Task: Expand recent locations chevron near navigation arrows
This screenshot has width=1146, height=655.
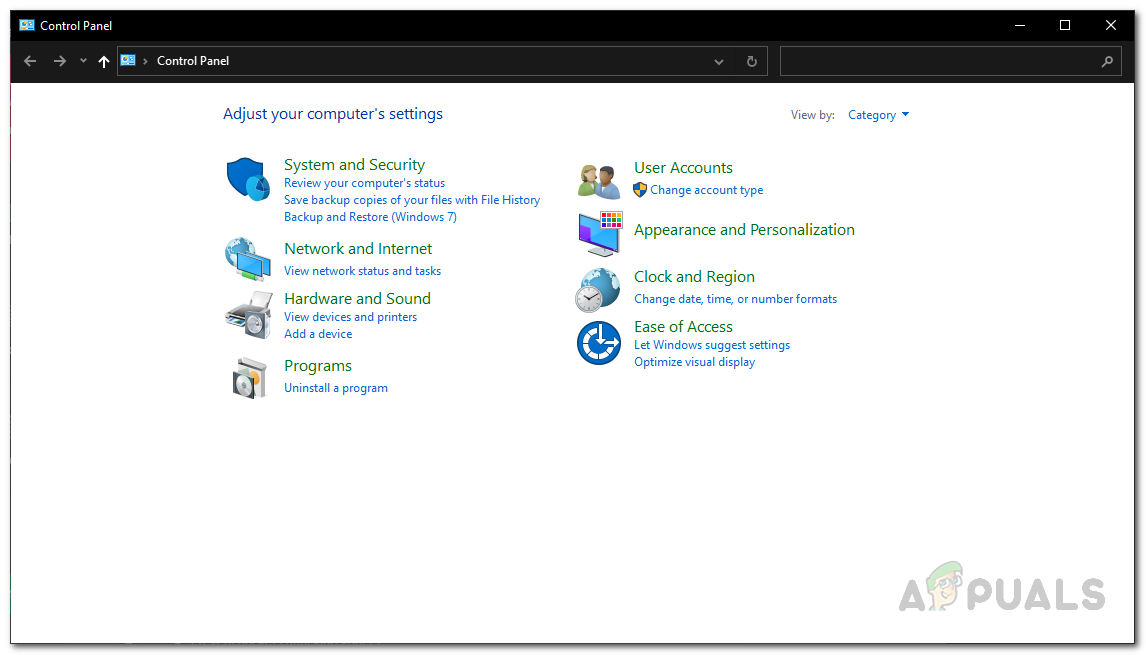Action: tap(83, 61)
